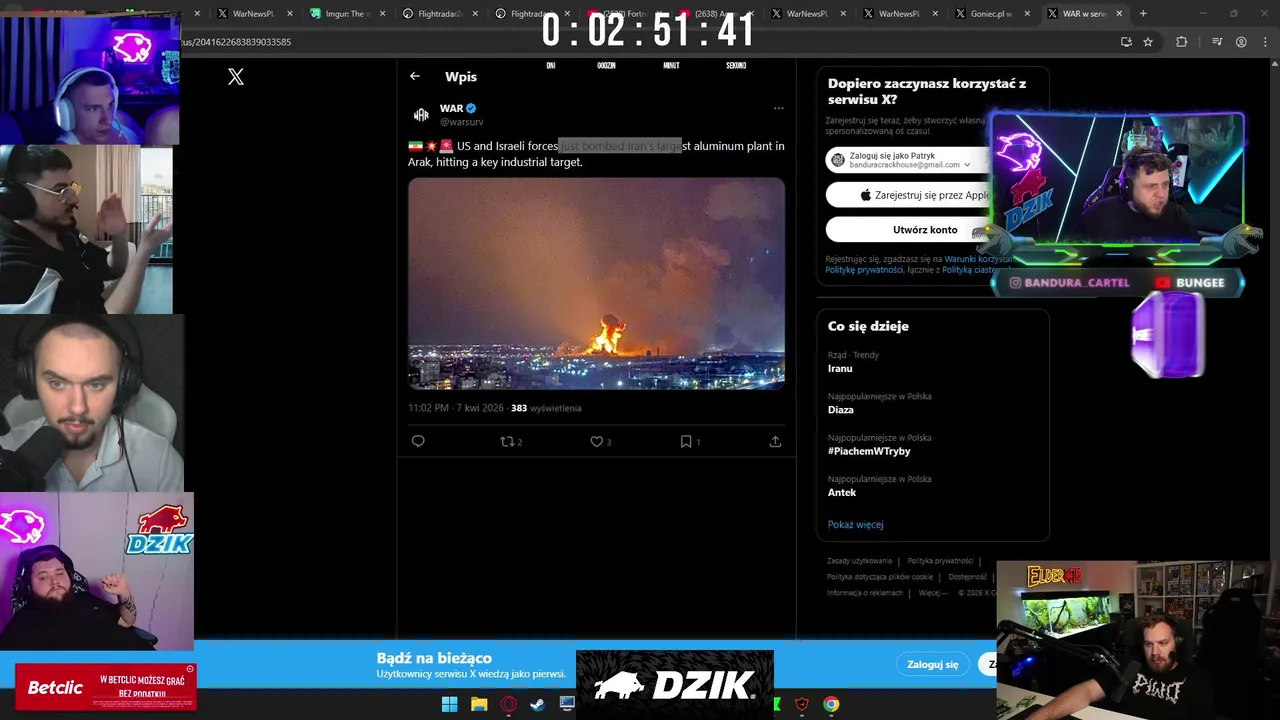Image resolution: width=1280 pixels, height=720 pixels.
Task: Open Polityka prywatności footer link
Action: pos(940,561)
